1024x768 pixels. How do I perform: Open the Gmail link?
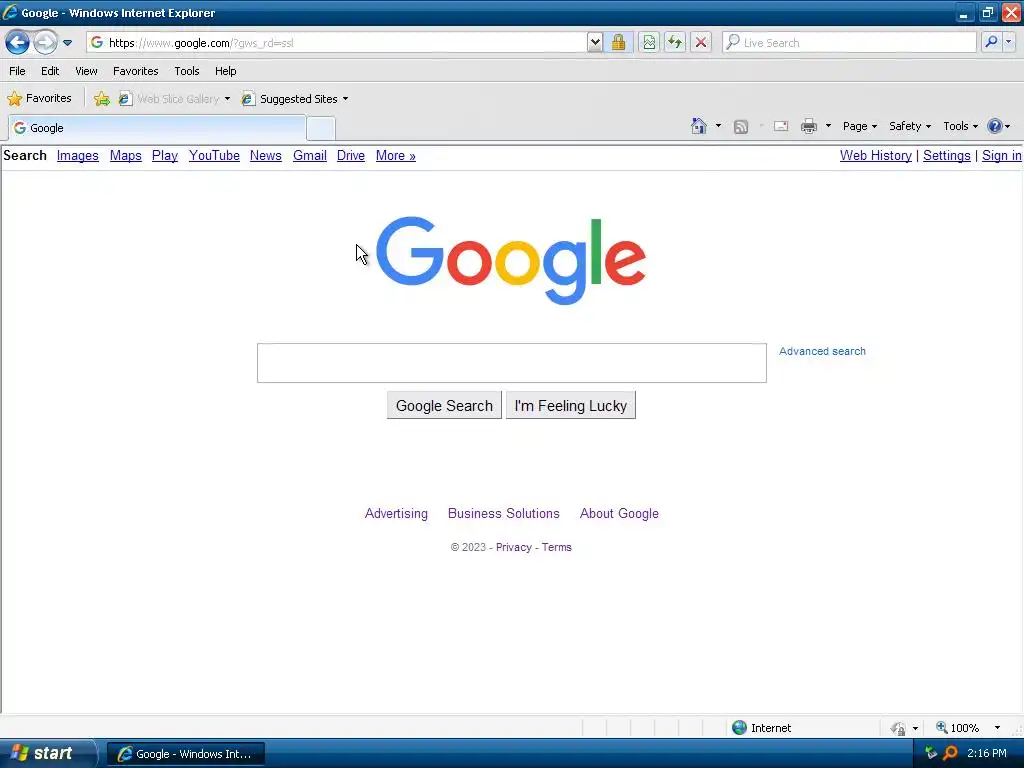click(310, 155)
